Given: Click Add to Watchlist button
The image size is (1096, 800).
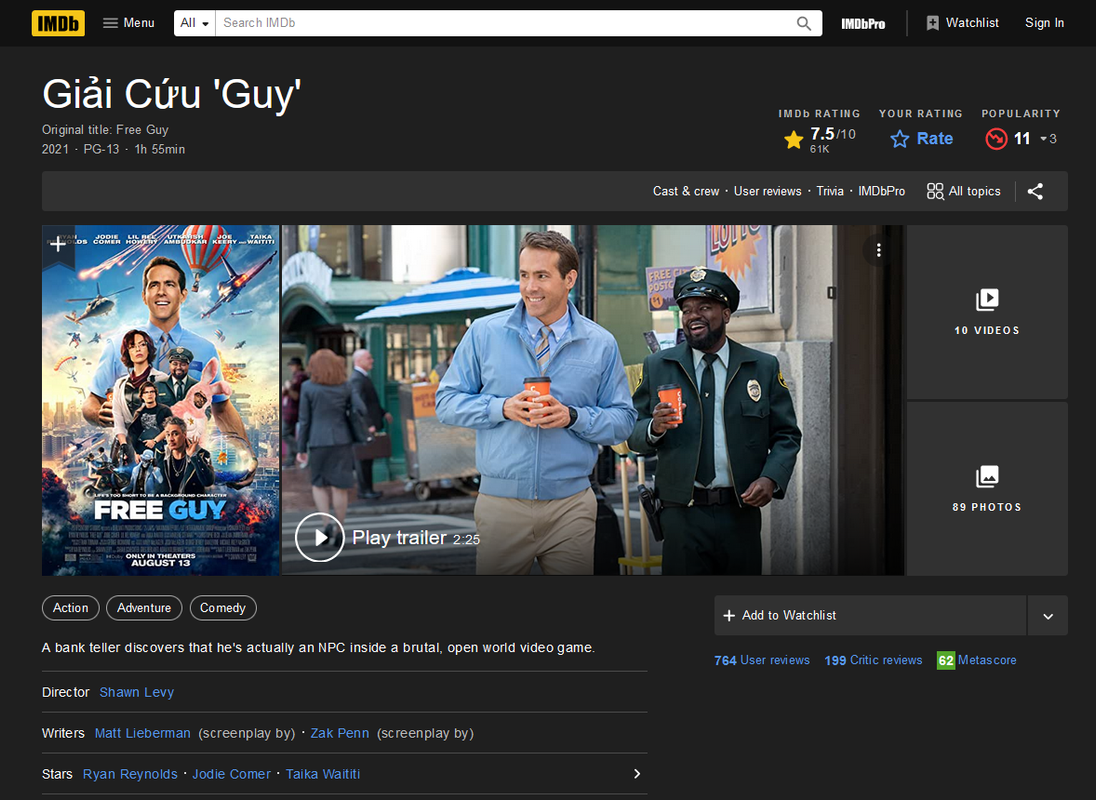Looking at the screenshot, I should click(x=870, y=616).
